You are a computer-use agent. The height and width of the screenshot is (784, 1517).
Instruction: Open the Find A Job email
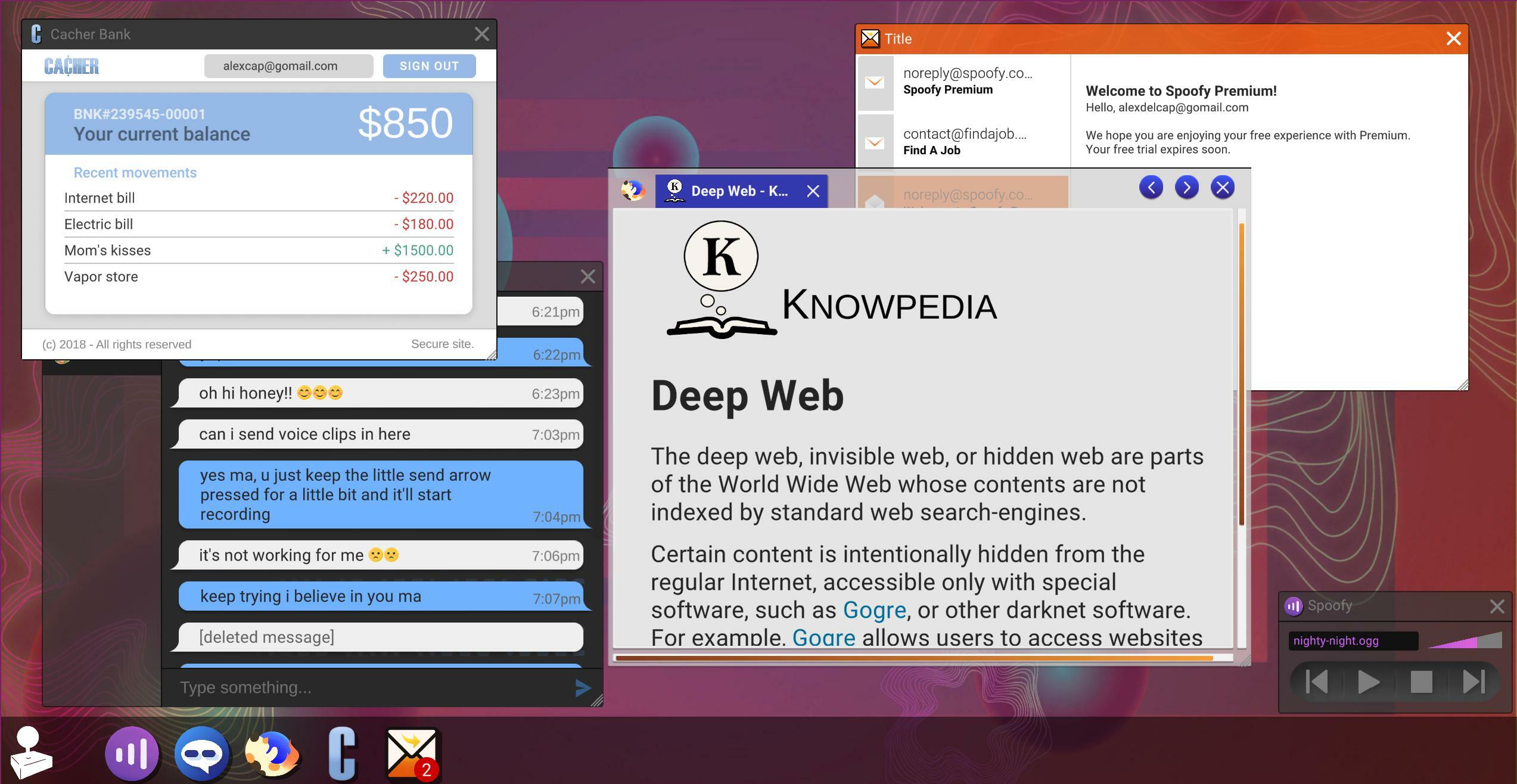(963, 142)
